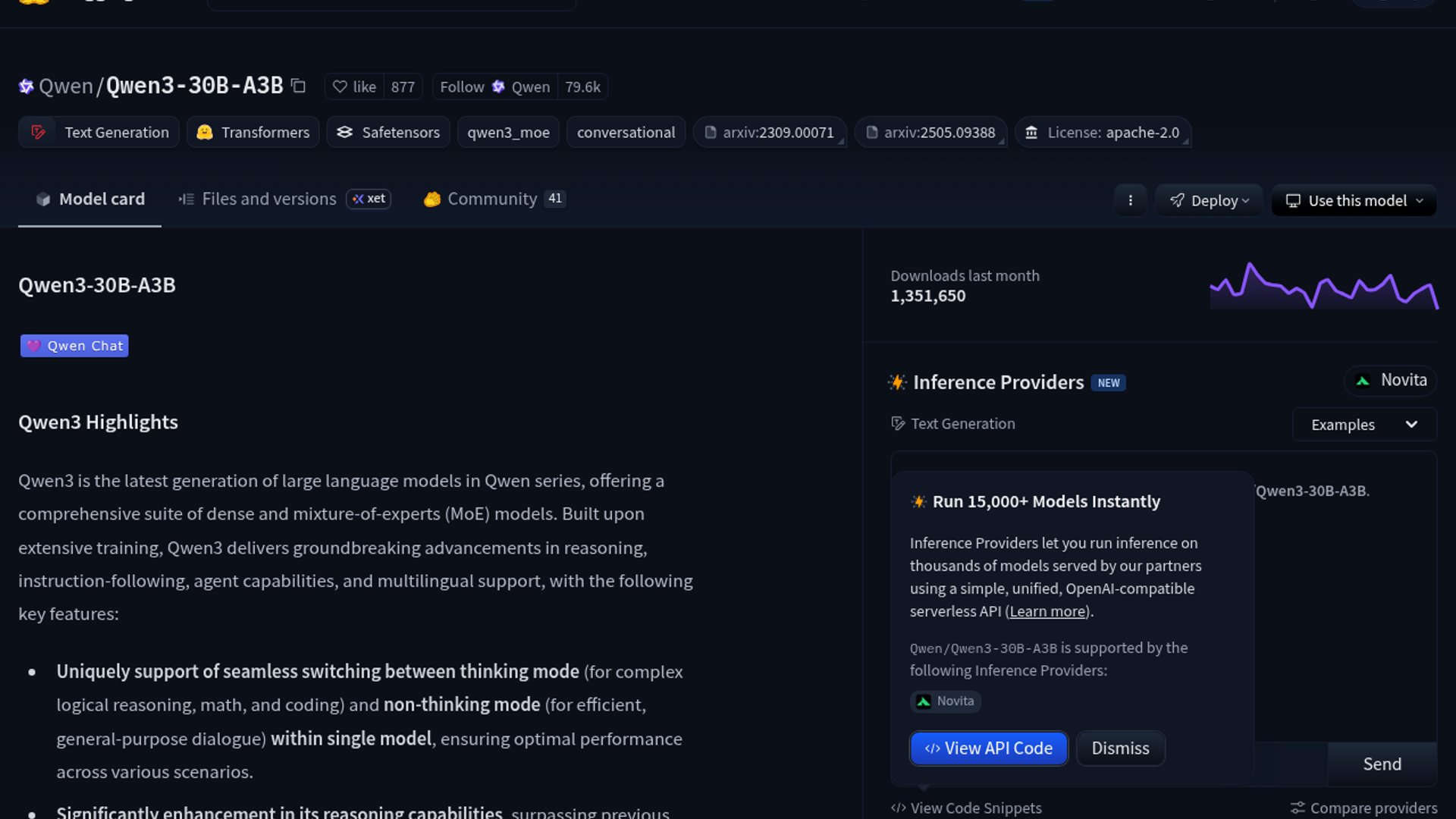Expand the Examples dropdown
Image resolution: width=1456 pixels, height=819 pixels.
[1363, 425]
